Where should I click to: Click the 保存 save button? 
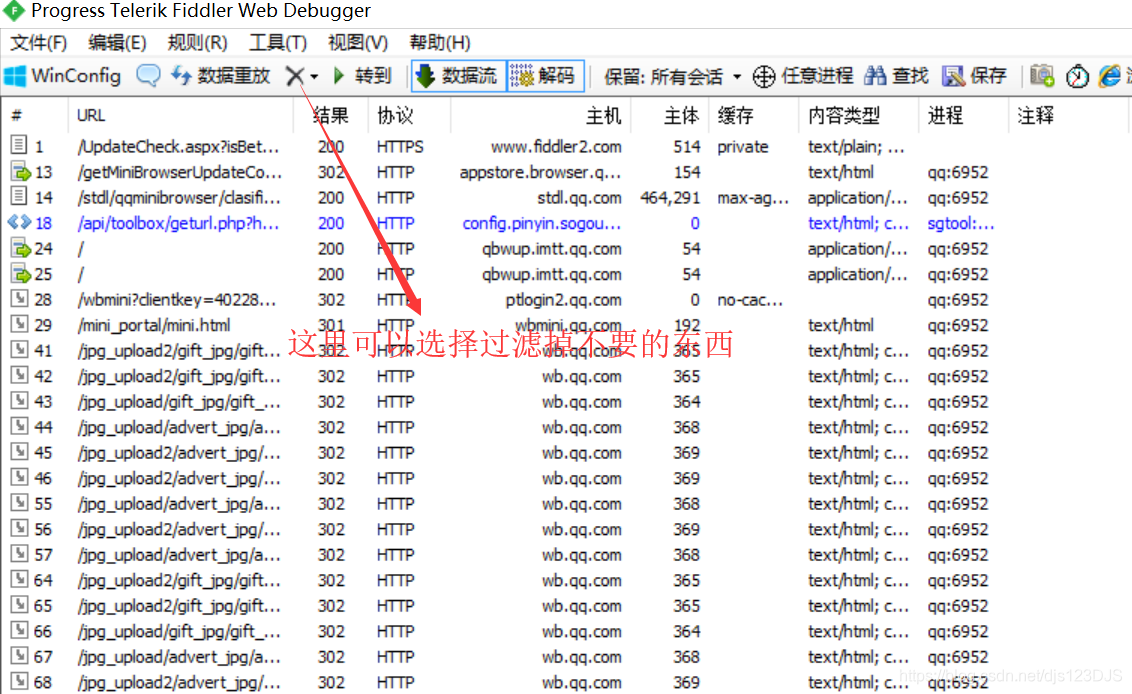tap(975, 76)
